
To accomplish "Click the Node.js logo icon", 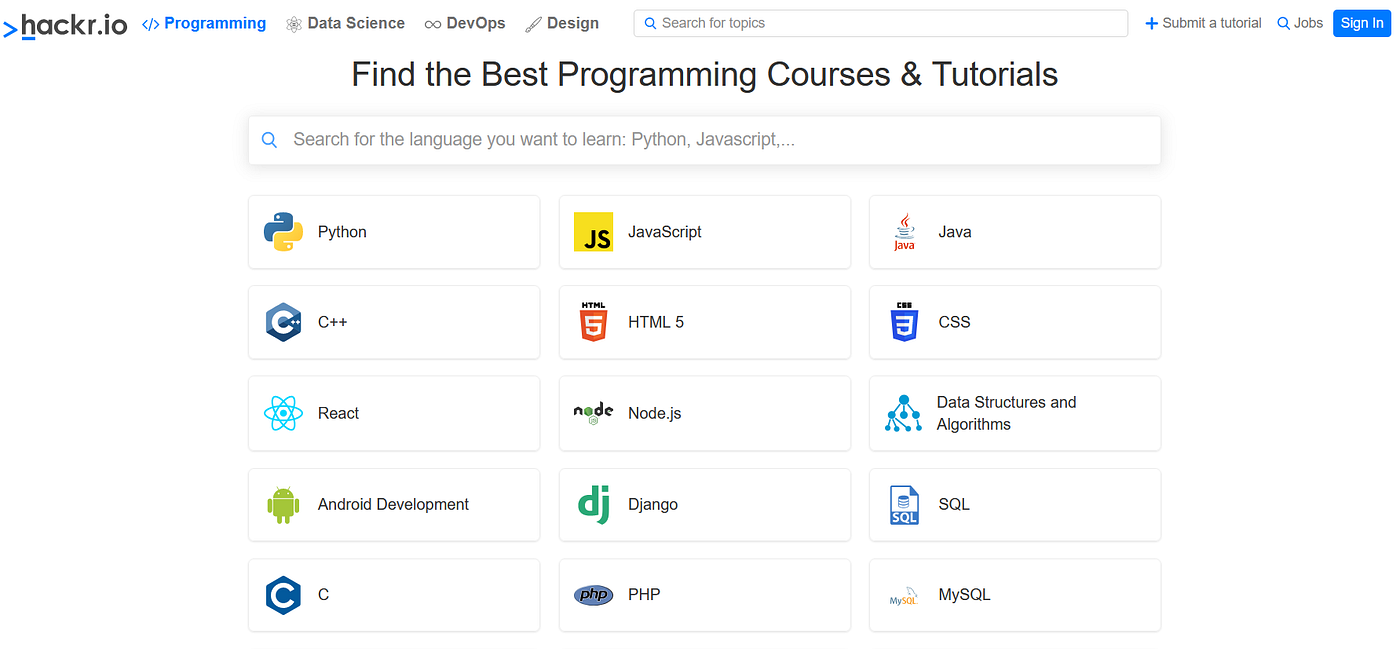I will click(x=593, y=413).
